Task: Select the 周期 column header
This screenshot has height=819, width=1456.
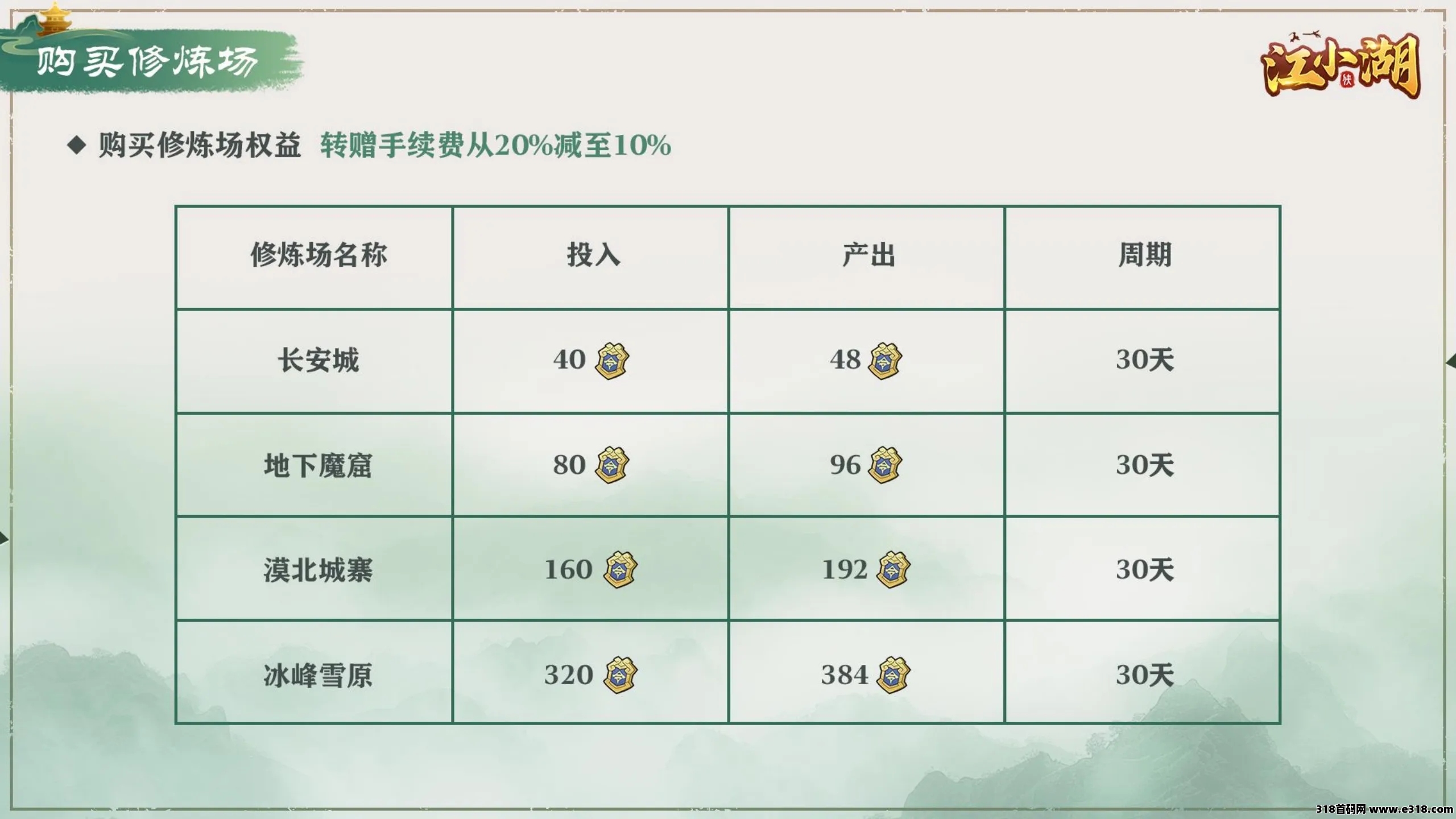Action: click(1144, 255)
